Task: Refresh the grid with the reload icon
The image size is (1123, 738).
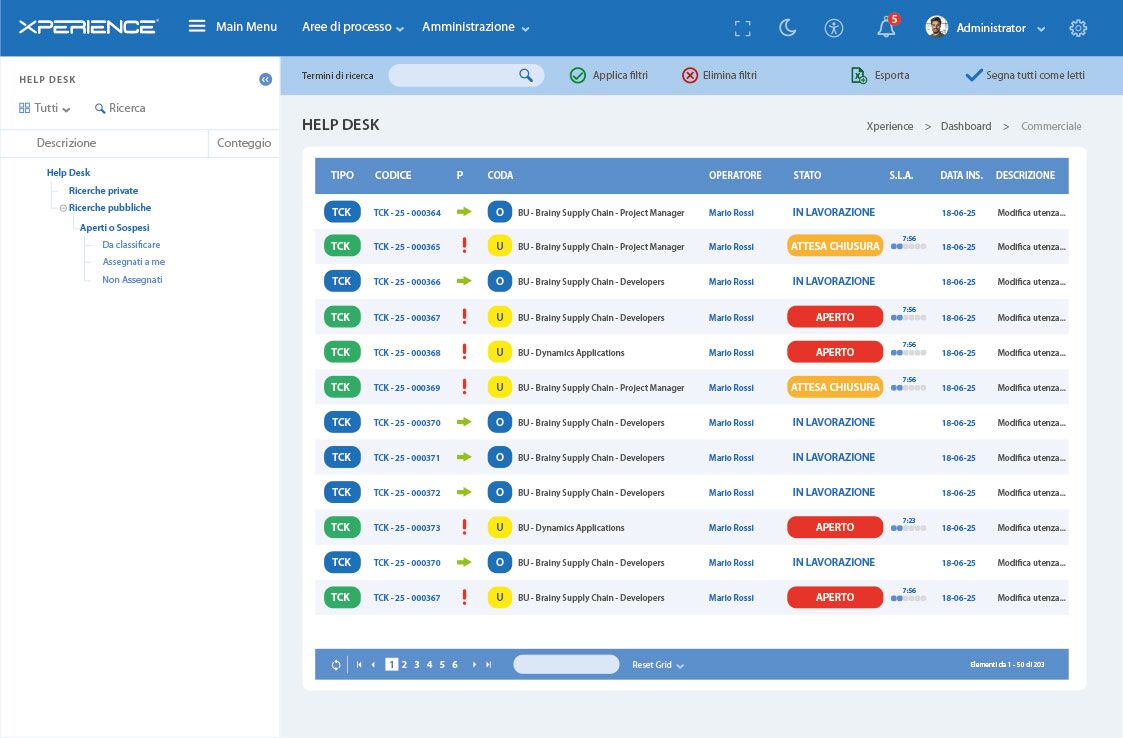Action: (x=336, y=665)
